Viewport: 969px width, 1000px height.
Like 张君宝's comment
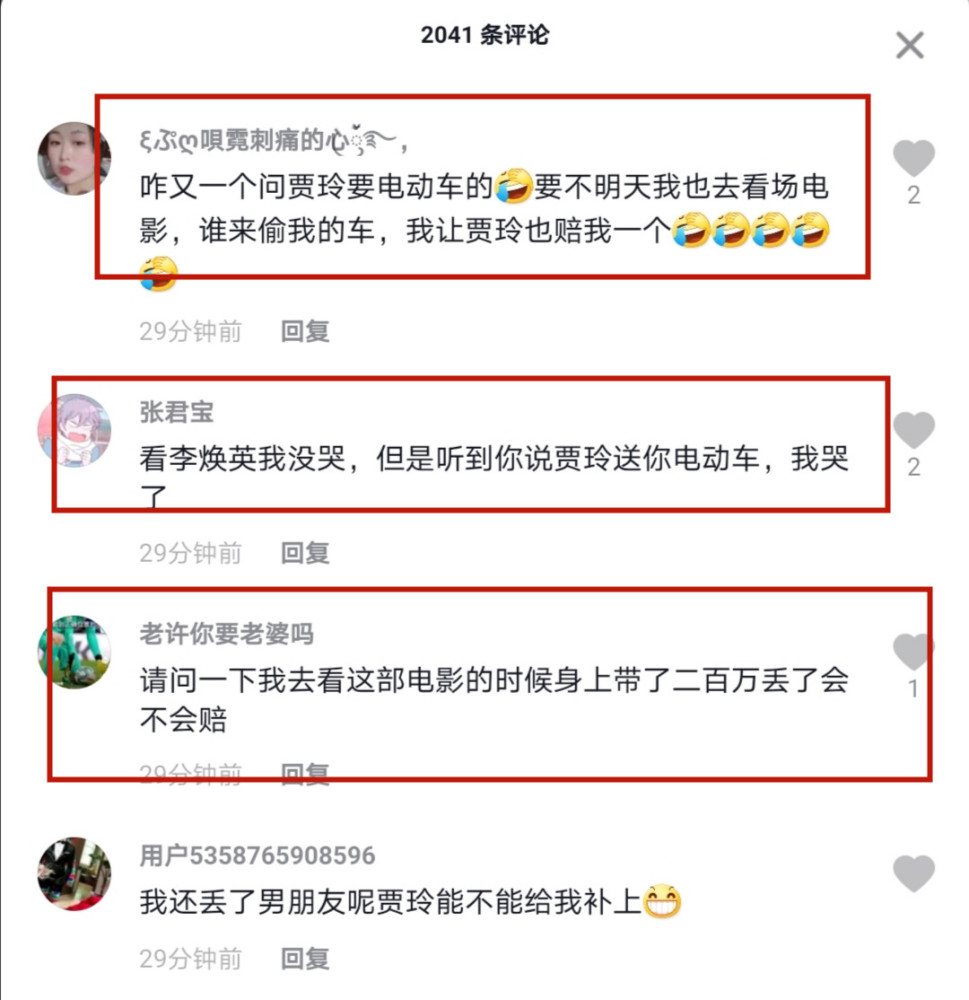[x=914, y=430]
